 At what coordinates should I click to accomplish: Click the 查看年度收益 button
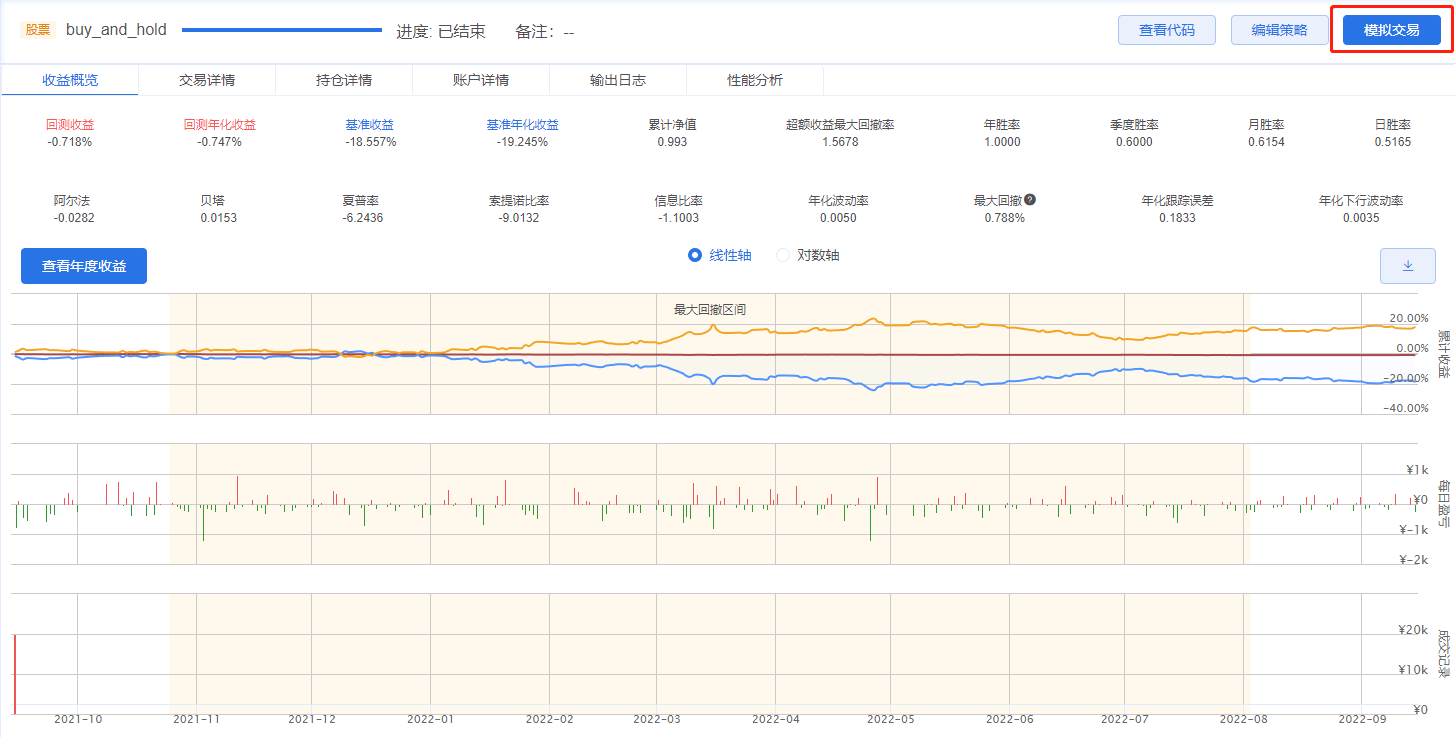[84, 266]
